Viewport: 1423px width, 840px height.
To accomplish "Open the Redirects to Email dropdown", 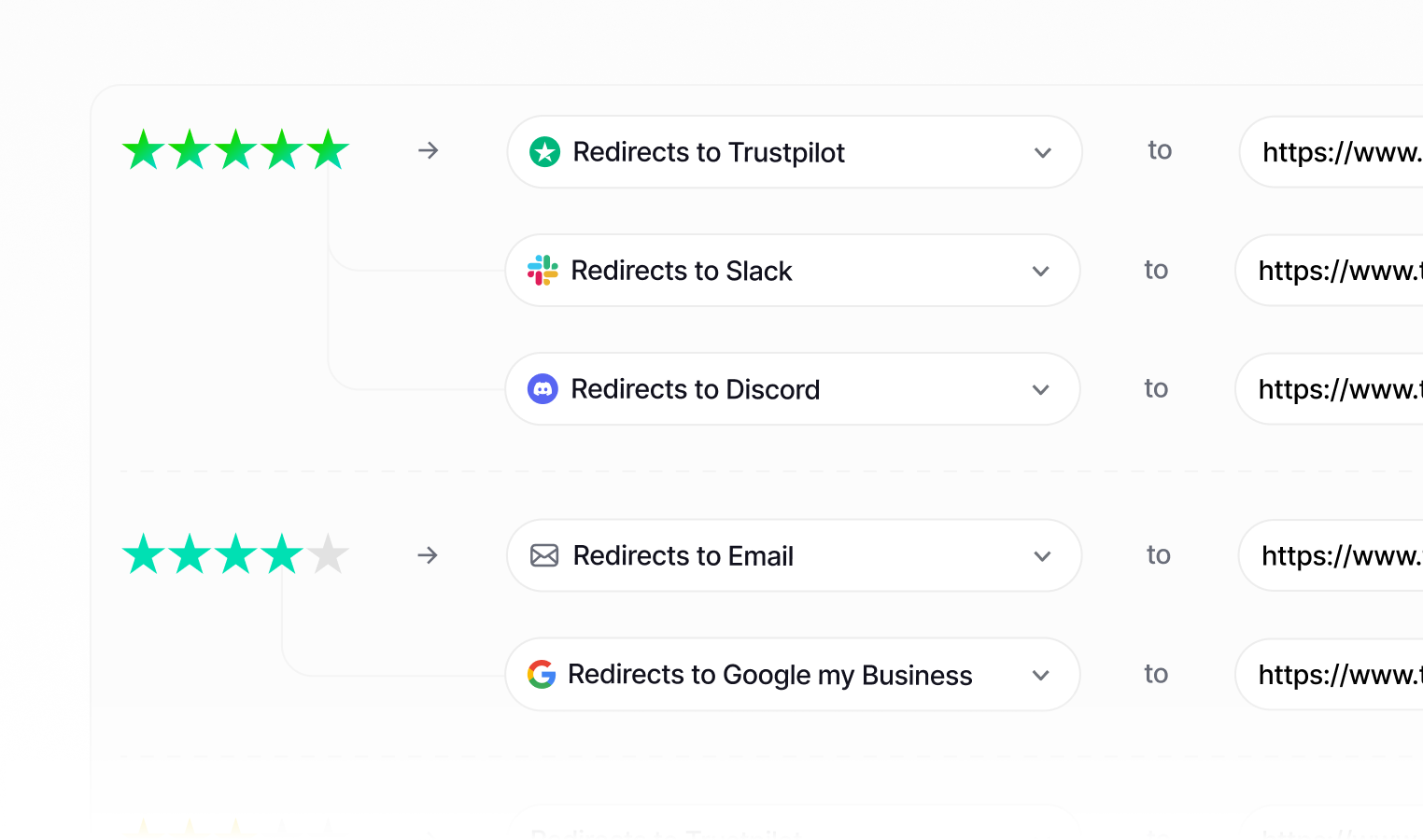I will point(795,555).
